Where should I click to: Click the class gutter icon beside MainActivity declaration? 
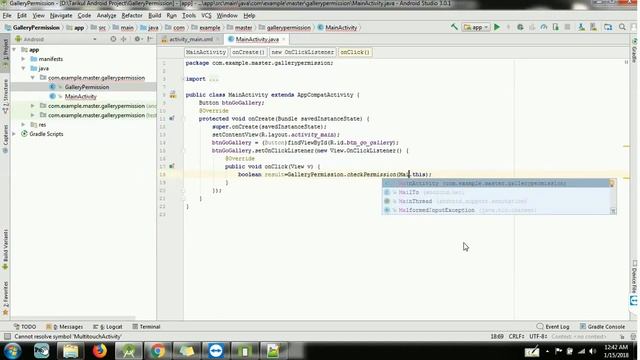(x=173, y=95)
